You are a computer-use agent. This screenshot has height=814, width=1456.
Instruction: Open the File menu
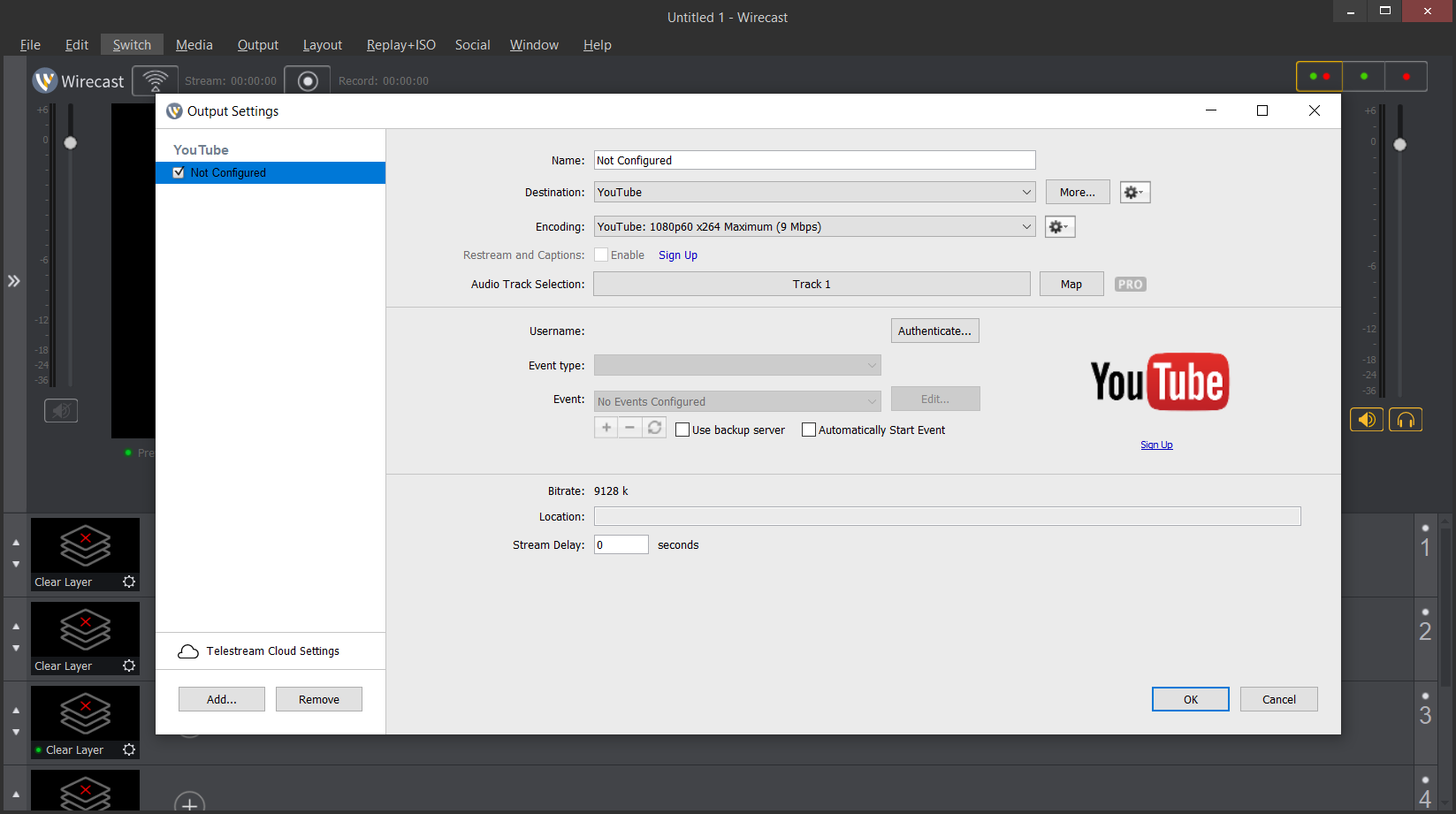[30, 45]
